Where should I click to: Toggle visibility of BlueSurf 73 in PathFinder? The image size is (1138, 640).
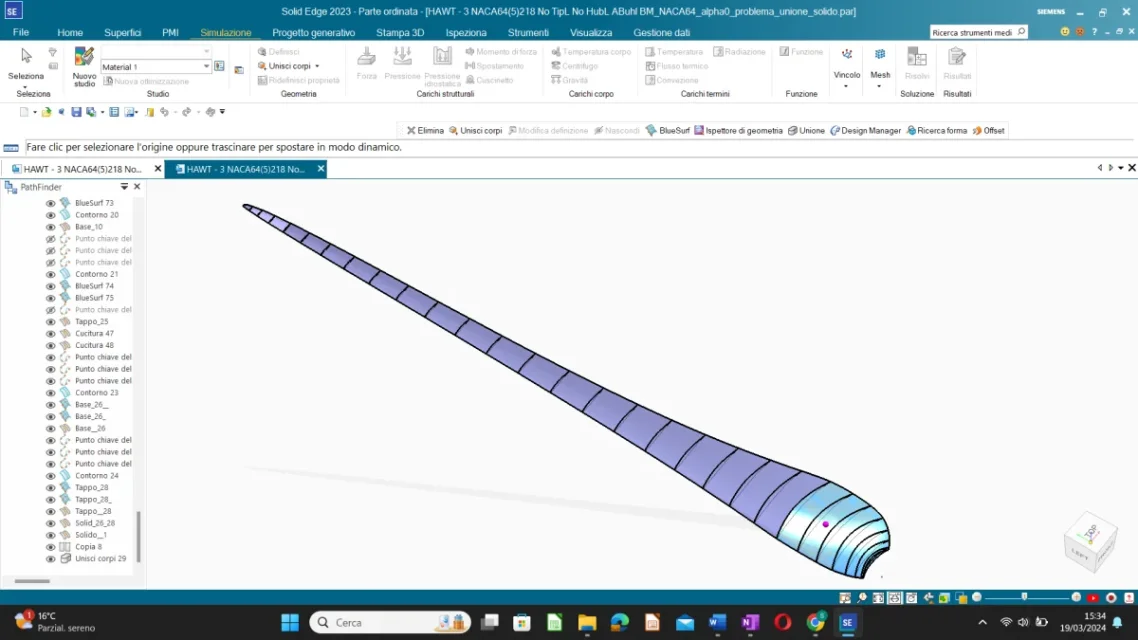(49, 202)
